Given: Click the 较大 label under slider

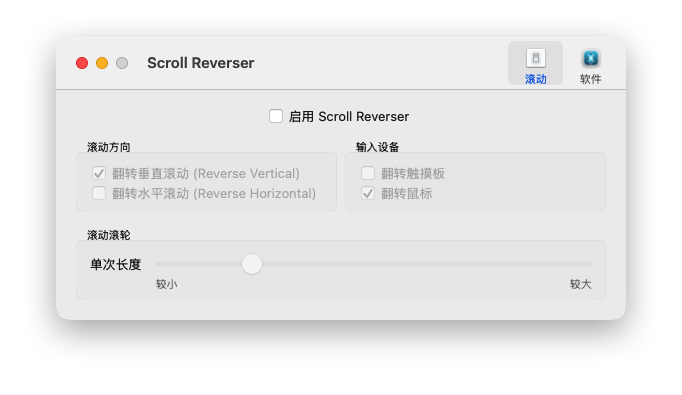Looking at the screenshot, I should pos(581,284).
